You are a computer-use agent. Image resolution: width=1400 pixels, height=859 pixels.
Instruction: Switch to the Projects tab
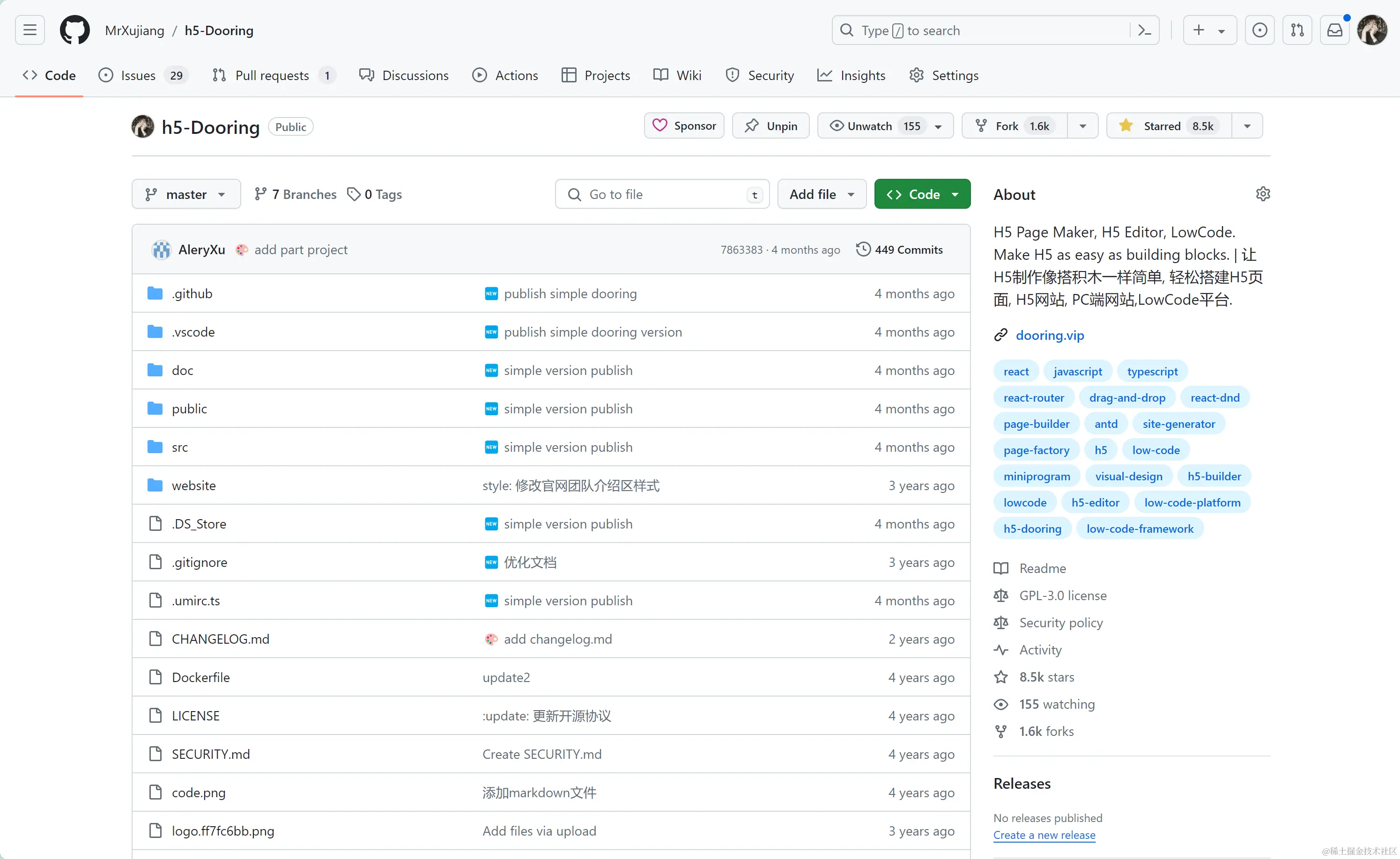click(596, 75)
